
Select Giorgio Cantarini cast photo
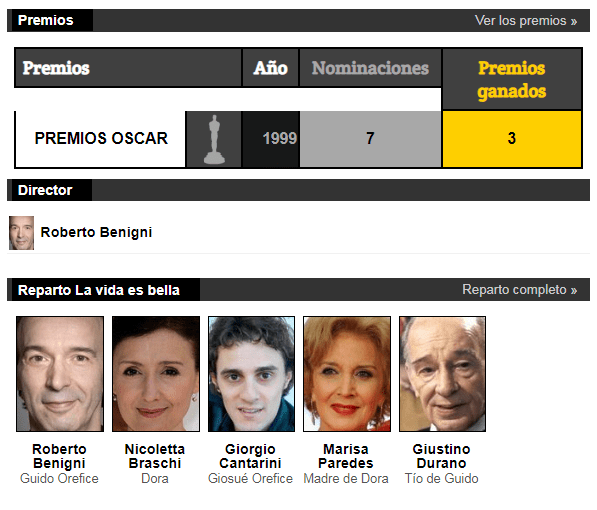point(251,374)
